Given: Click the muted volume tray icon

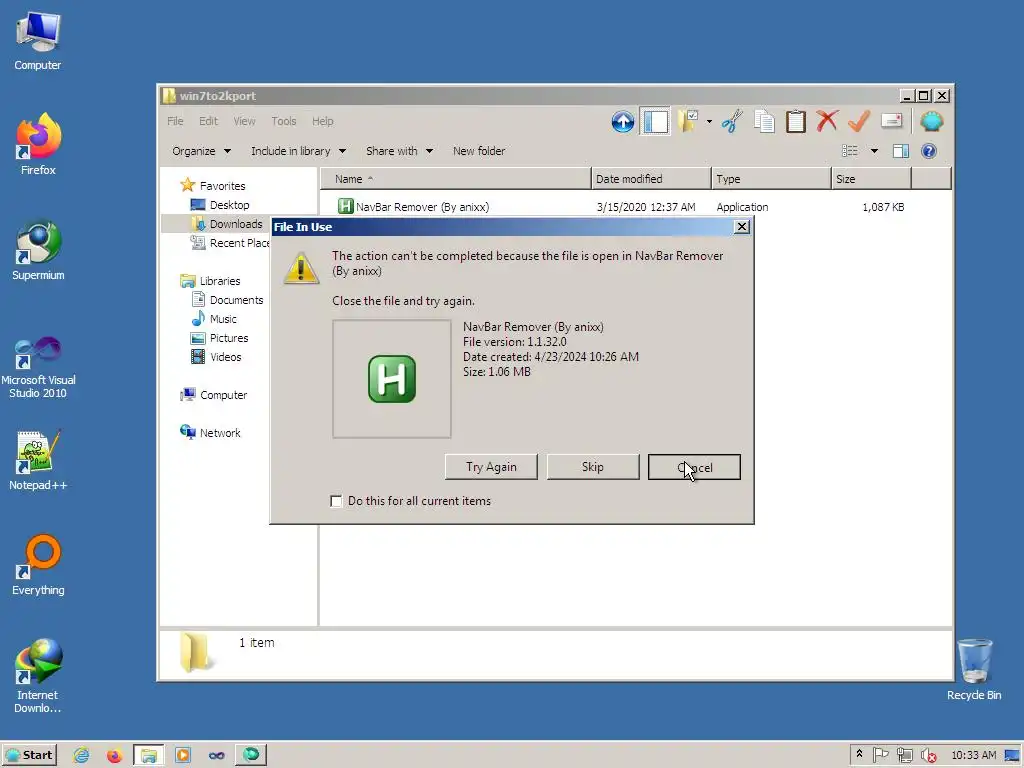Looking at the screenshot, I should click(x=927, y=756).
